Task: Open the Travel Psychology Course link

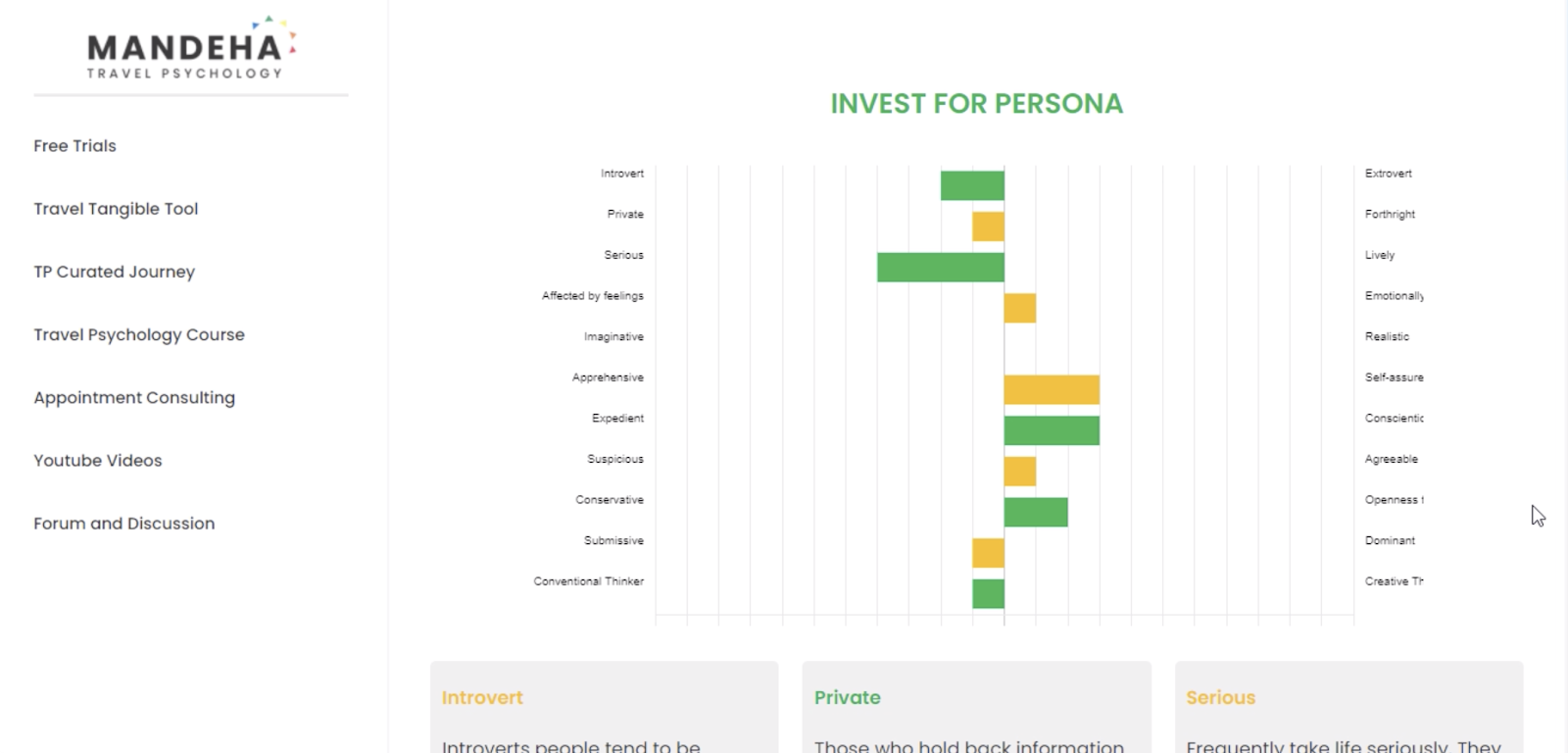Action: [139, 334]
